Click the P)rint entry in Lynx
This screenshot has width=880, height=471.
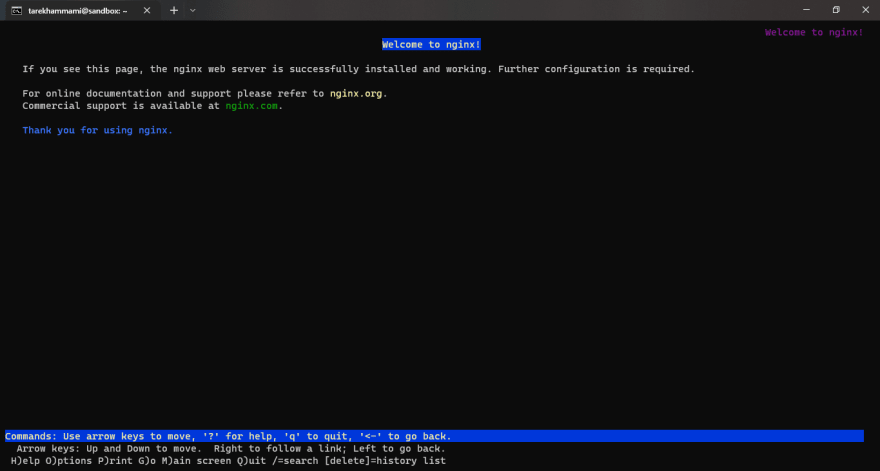tap(115, 461)
